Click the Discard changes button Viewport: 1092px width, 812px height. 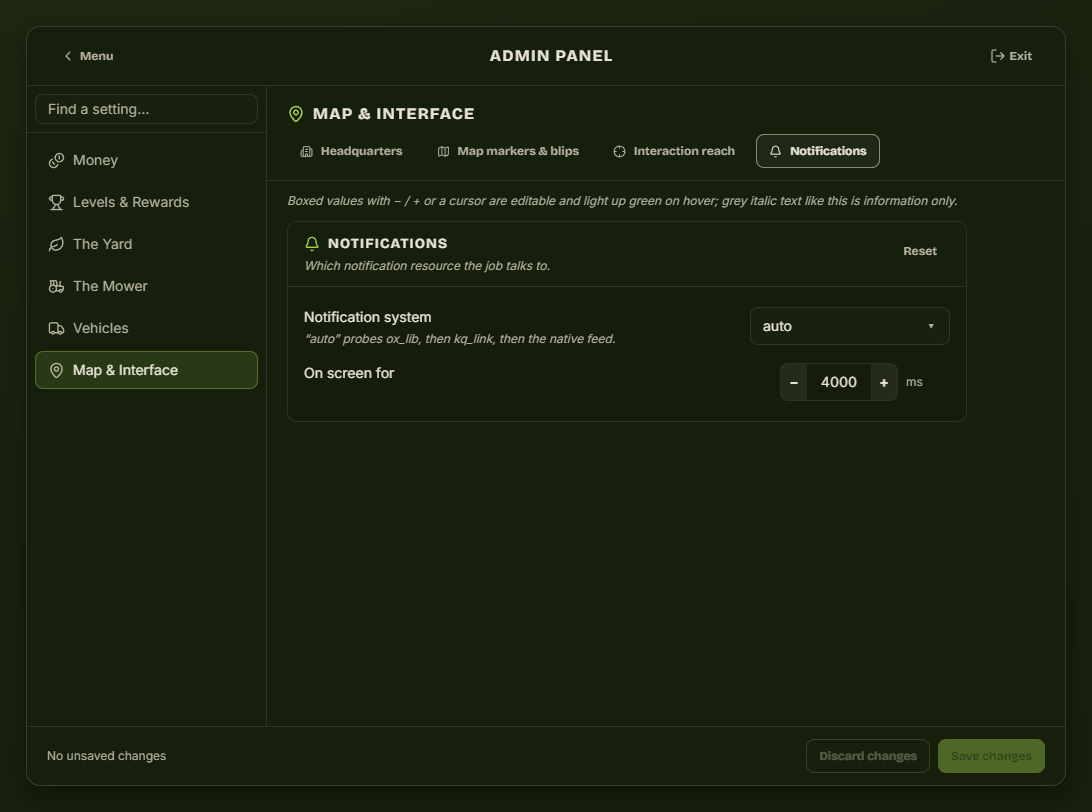[868, 756]
